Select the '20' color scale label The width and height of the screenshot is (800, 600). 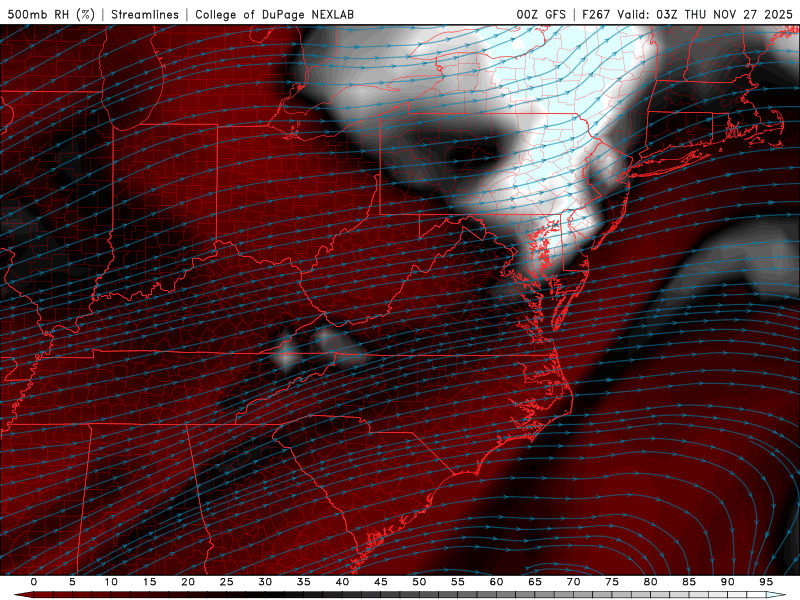pos(188,582)
